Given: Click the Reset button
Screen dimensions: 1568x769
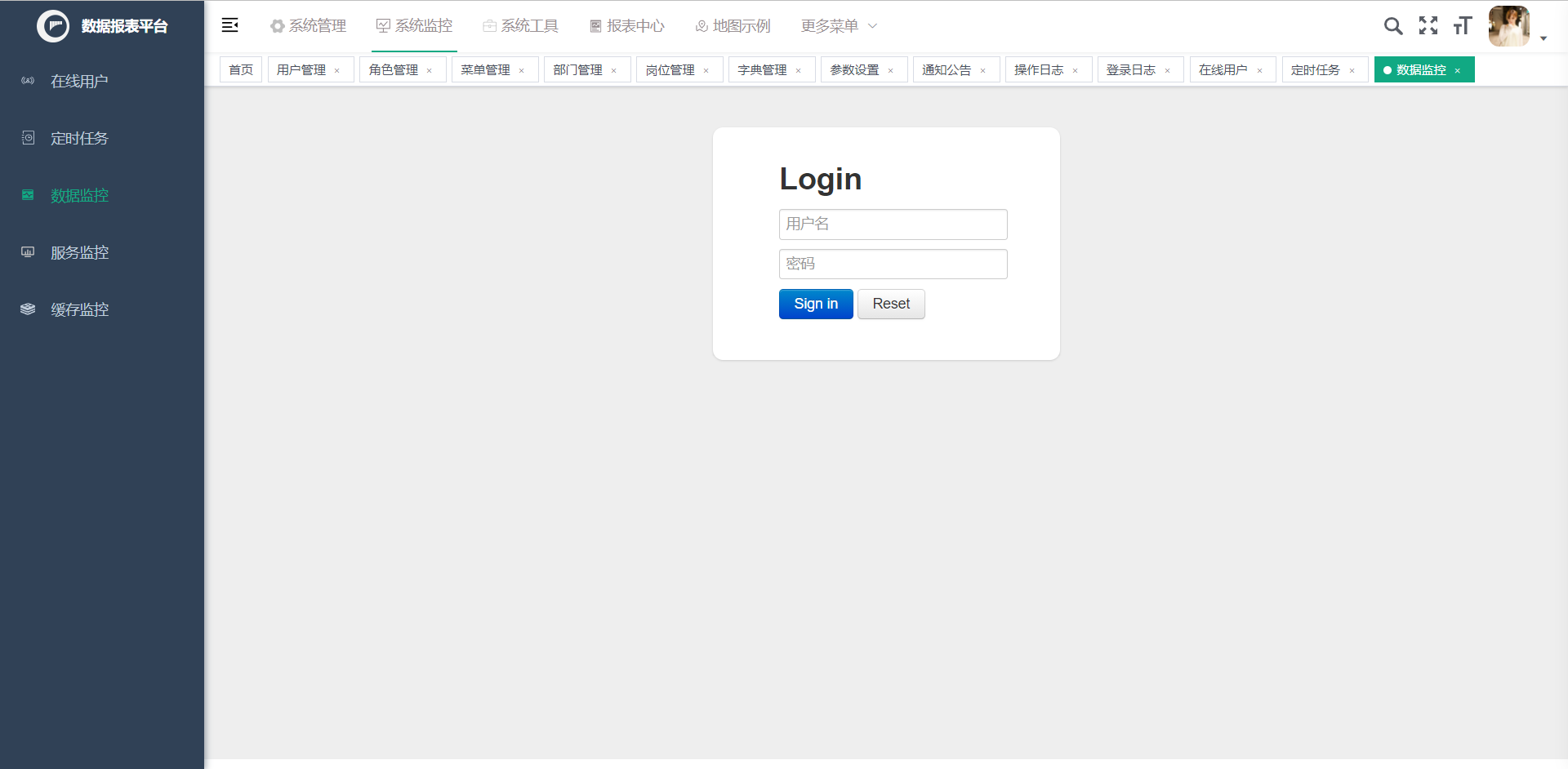Looking at the screenshot, I should point(890,303).
